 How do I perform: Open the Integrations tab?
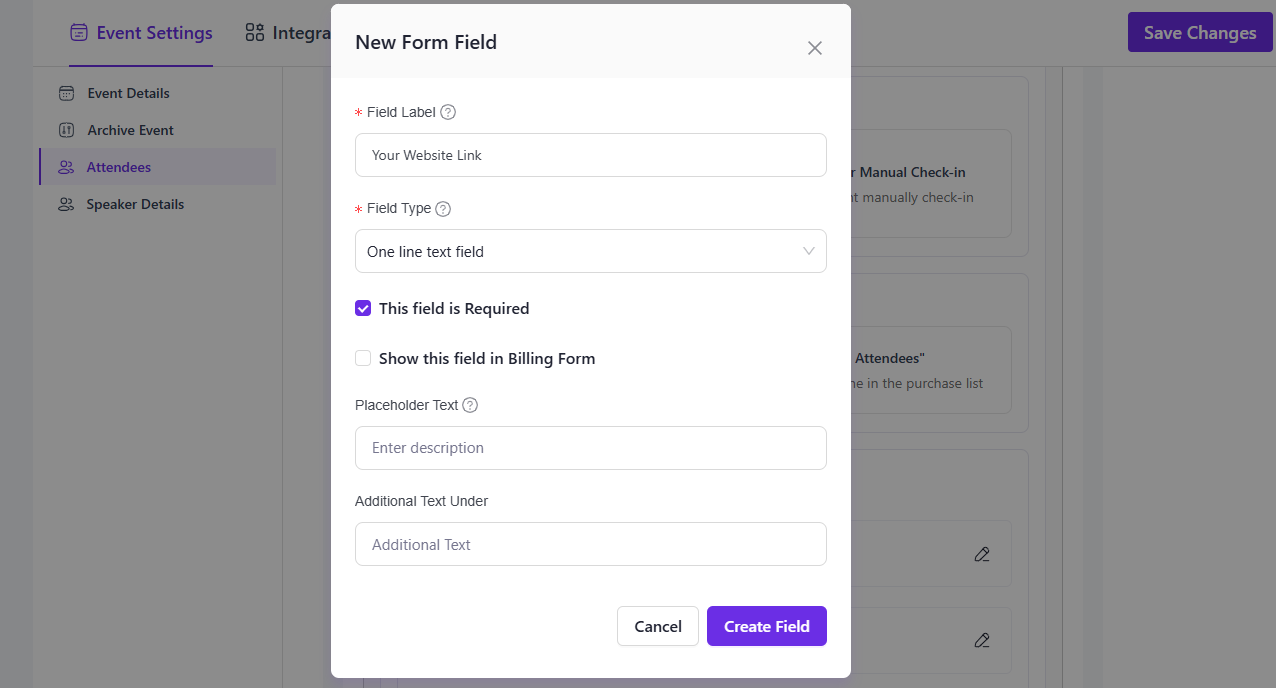pos(290,33)
